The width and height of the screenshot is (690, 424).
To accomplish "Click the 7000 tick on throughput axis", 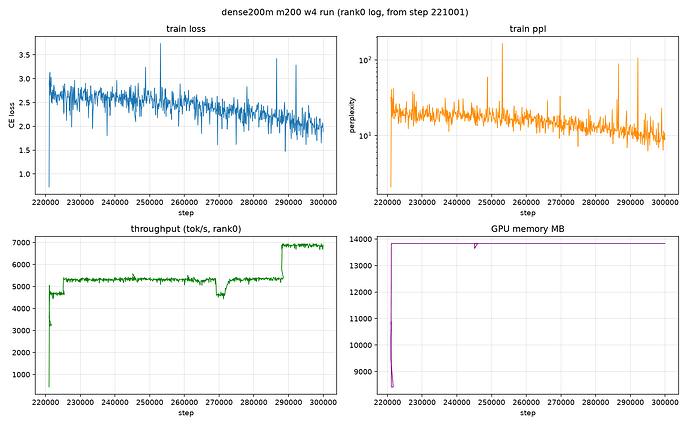I will 22,243.
